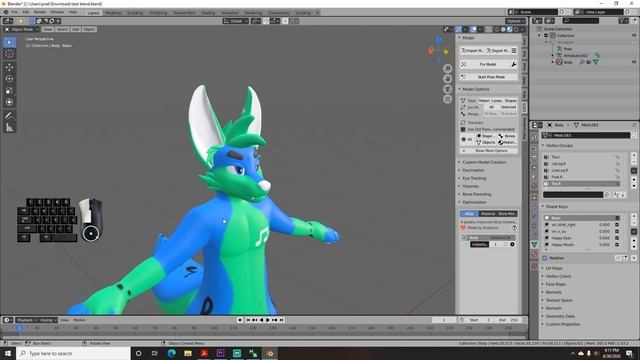Open the Object Data properties tab (green triangle)

(534, 244)
